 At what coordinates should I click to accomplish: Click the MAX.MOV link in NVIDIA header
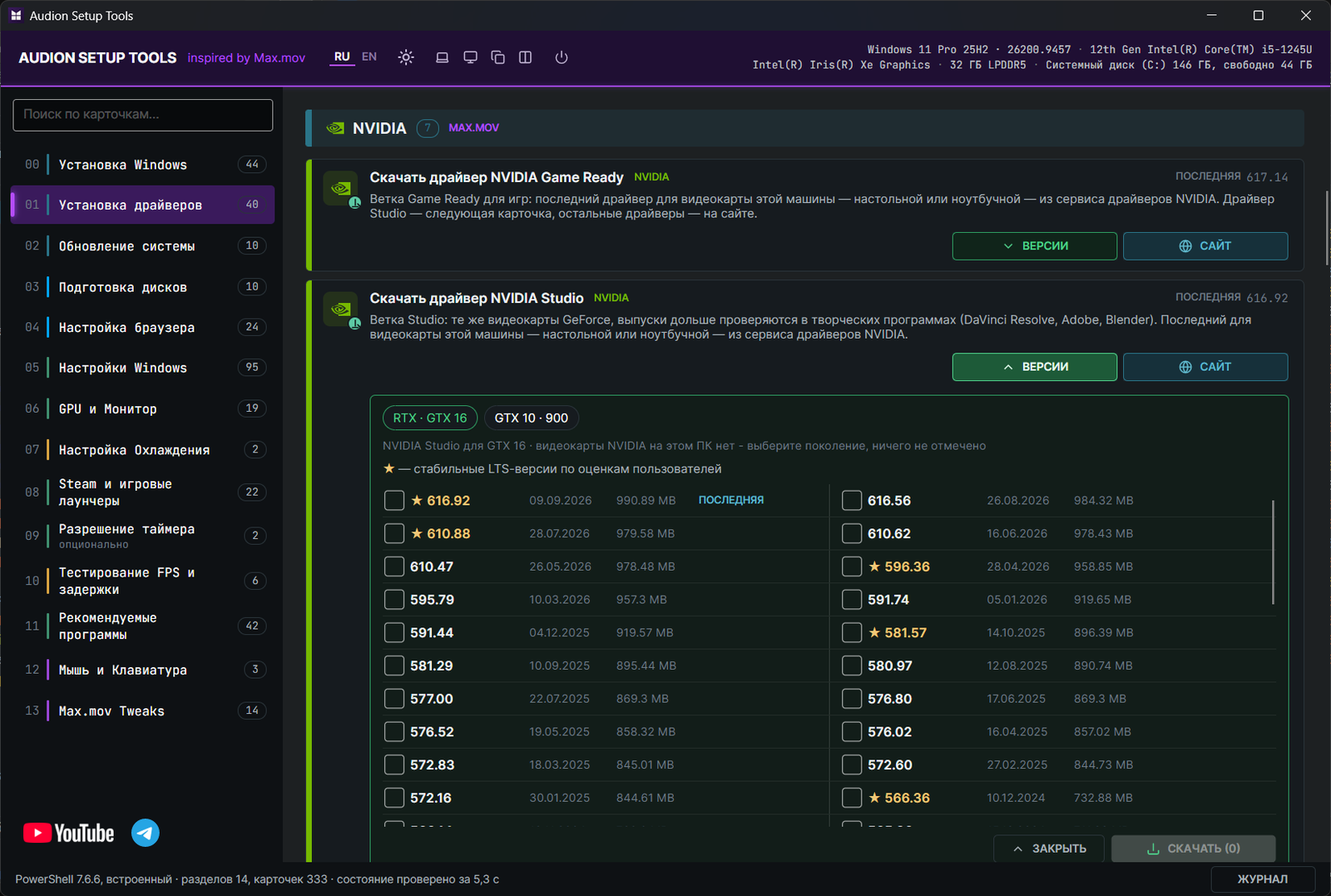coord(474,127)
